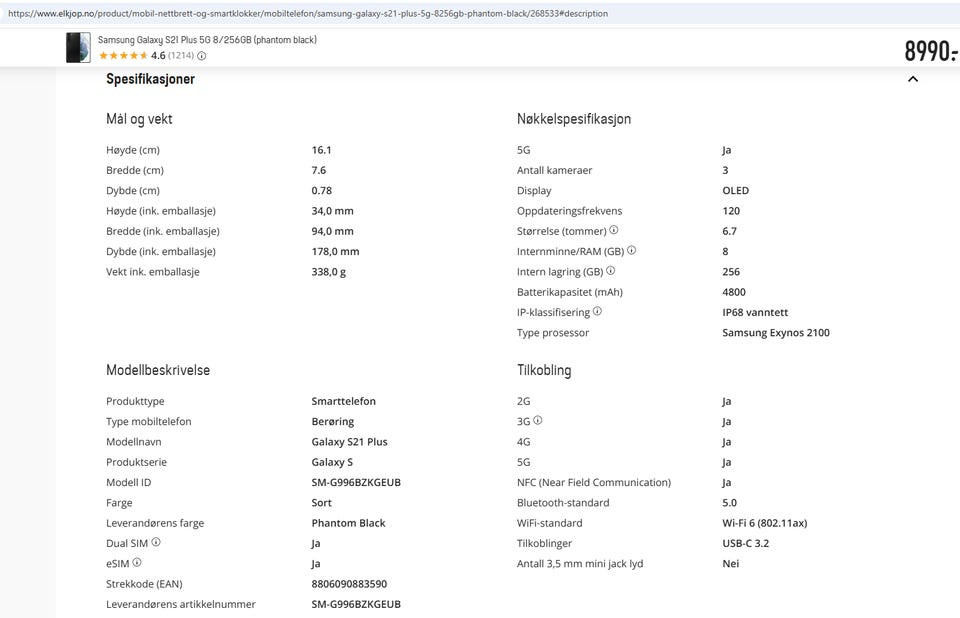This screenshot has height=618, width=960.
Task: Click the Høyde (cm) value 16.1
Action: pyautogui.click(x=321, y=150)
